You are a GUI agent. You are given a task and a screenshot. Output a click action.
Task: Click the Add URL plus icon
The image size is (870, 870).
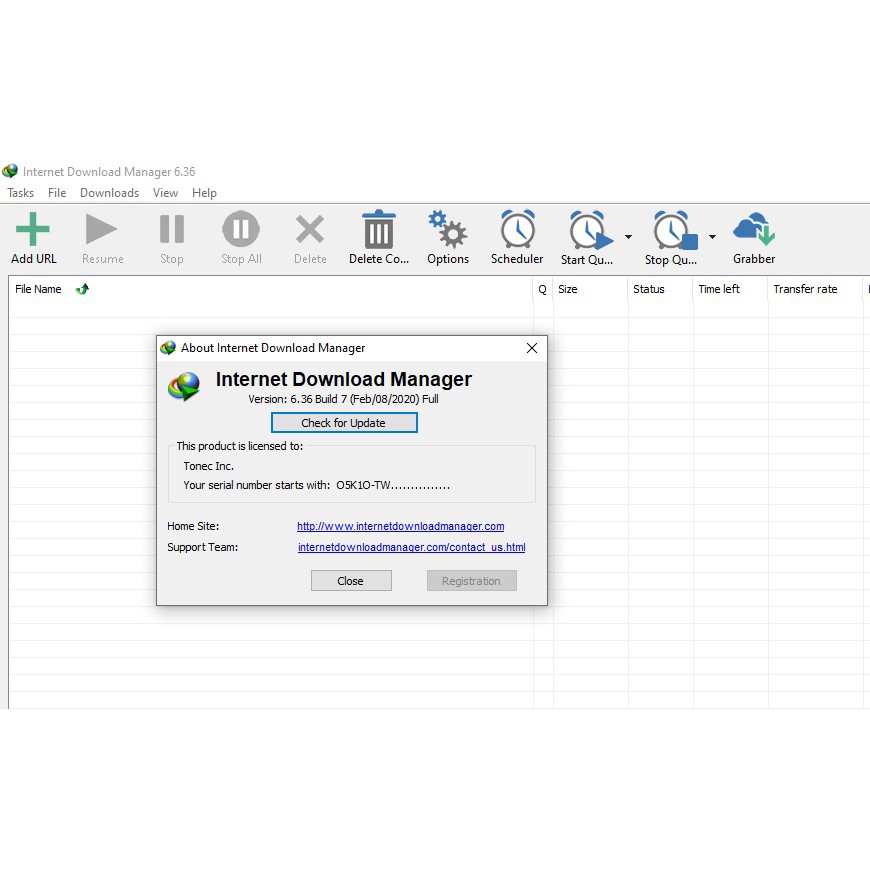coord(33,230)
